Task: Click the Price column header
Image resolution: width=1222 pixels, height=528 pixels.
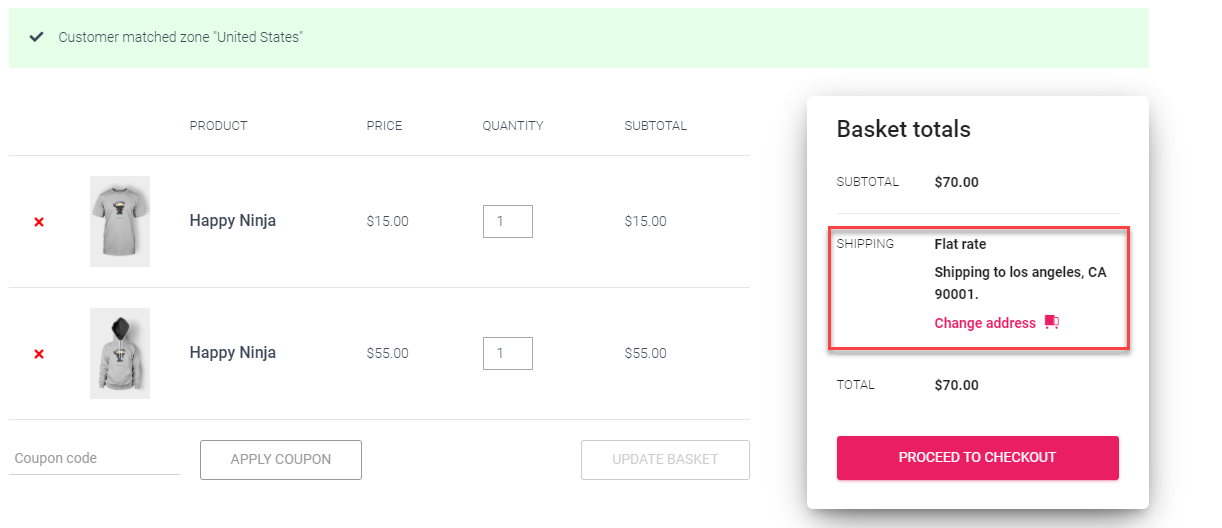Action: tap(384, 126)
